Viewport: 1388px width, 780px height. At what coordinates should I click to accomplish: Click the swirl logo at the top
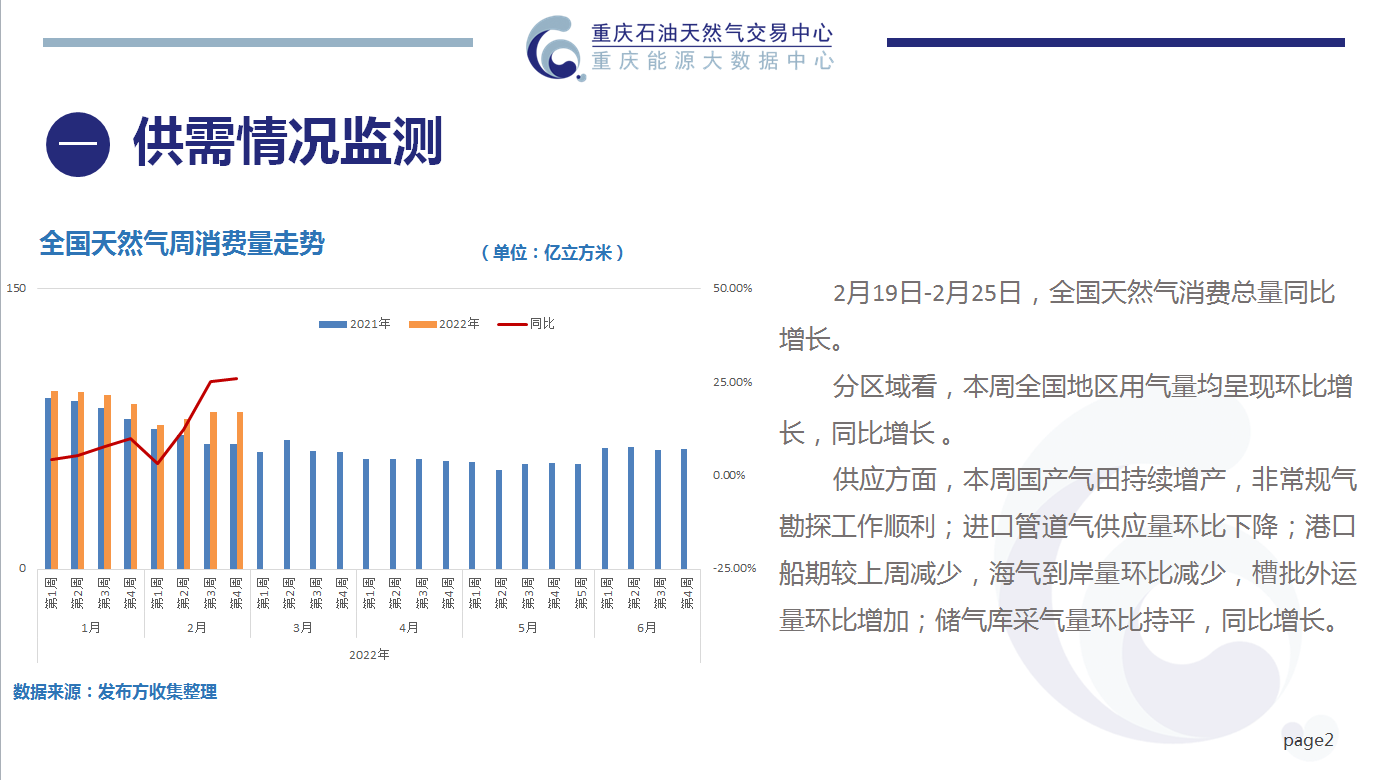click(556, 47)
